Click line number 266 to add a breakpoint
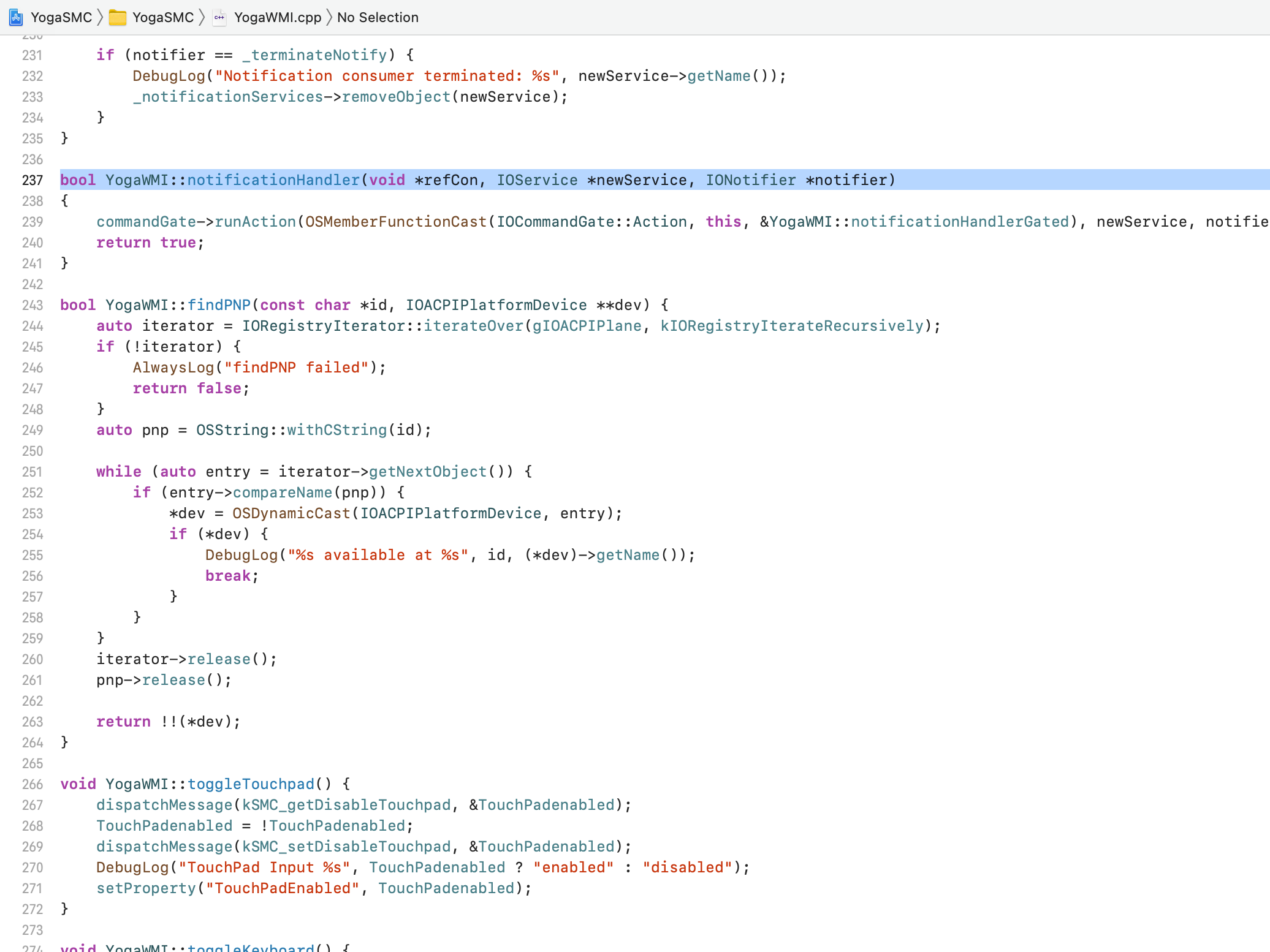 click(32, 784)
